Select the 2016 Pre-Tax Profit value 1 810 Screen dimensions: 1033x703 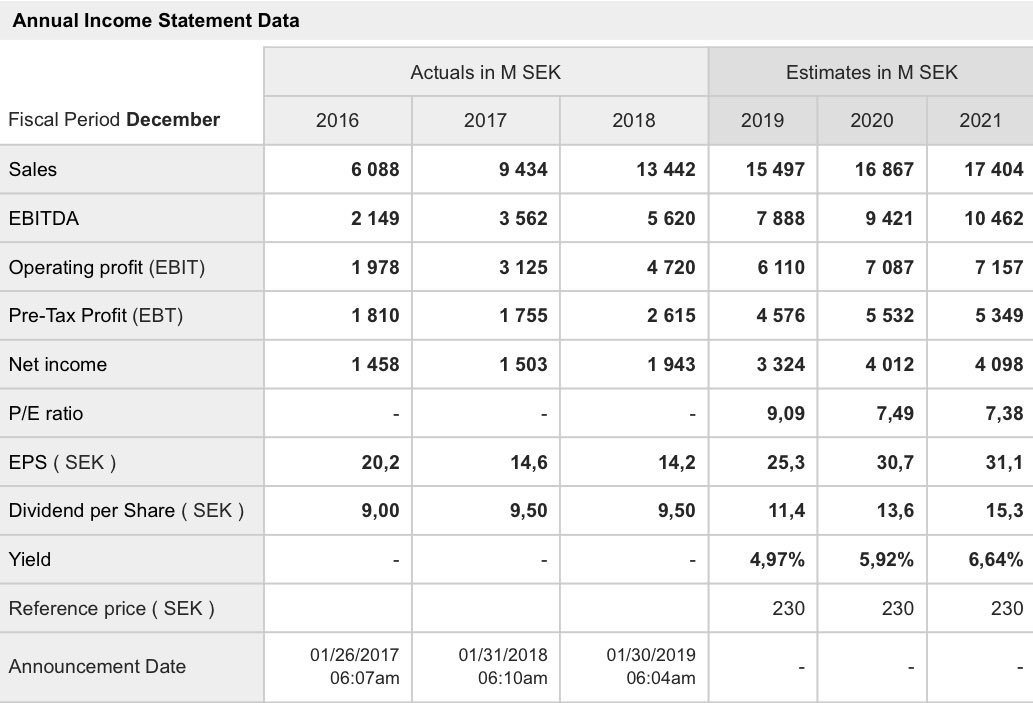coord(375,316)
